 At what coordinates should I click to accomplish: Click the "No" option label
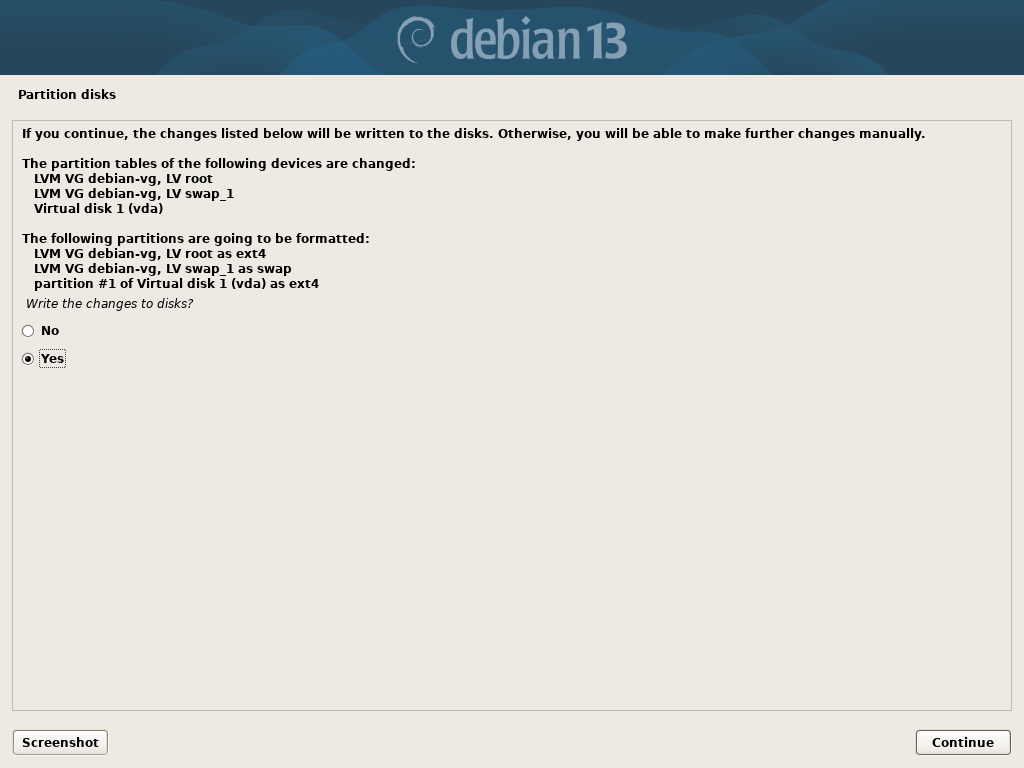pyautogui.click(x=50, y=330)
